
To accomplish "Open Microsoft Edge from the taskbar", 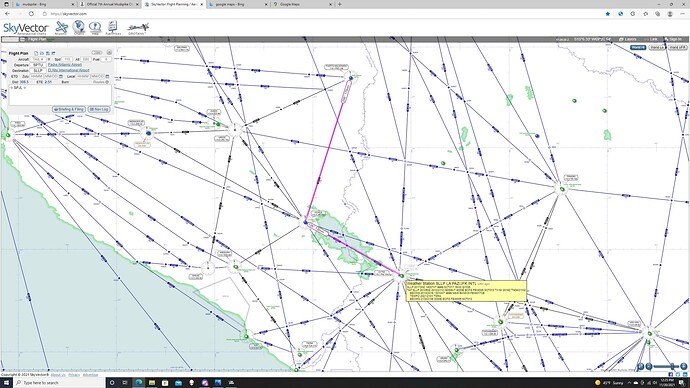I will (138, 383).
